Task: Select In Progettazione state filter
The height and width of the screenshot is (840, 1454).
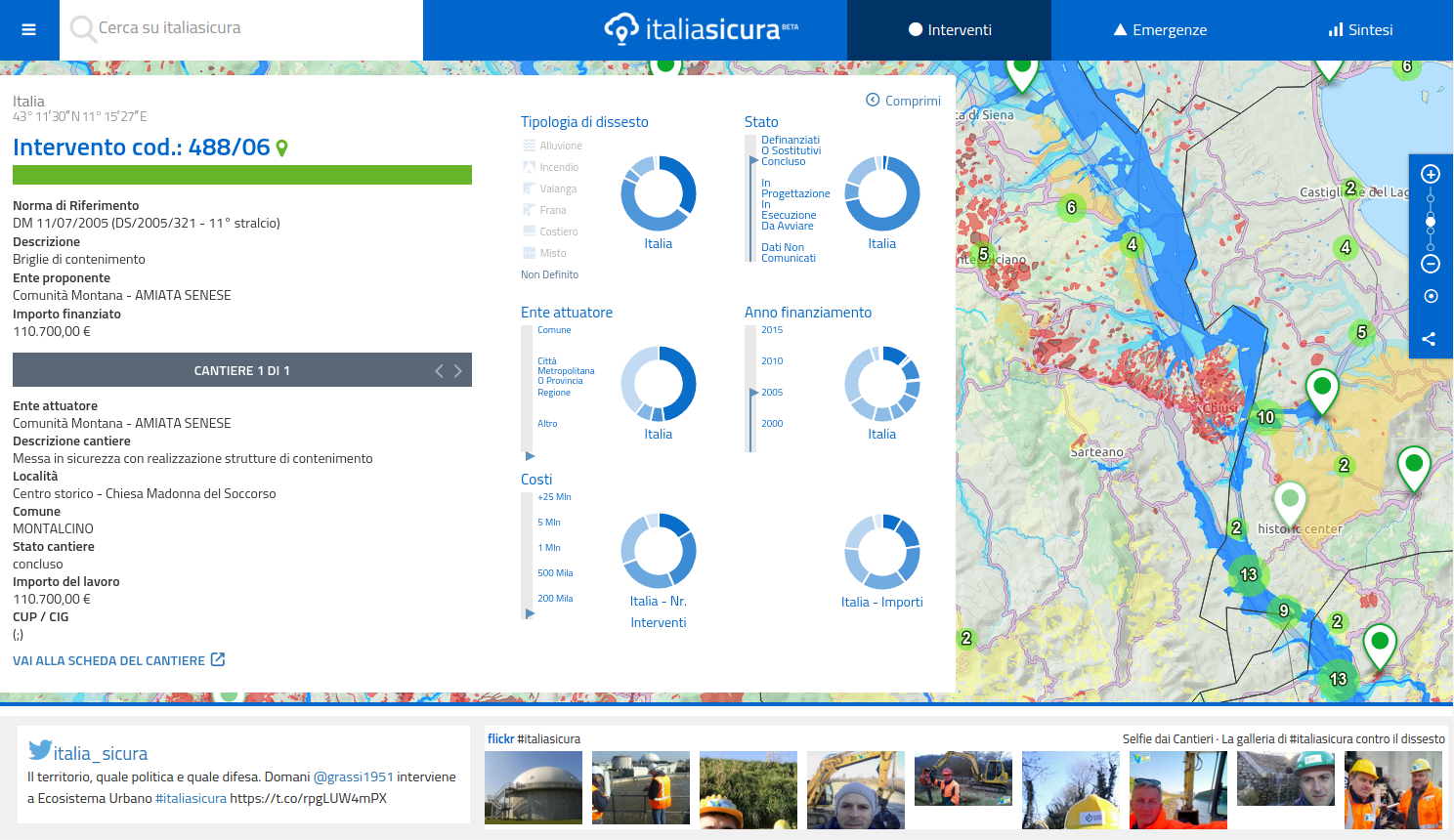Action: pyautogui.click(x=795, y=189)
